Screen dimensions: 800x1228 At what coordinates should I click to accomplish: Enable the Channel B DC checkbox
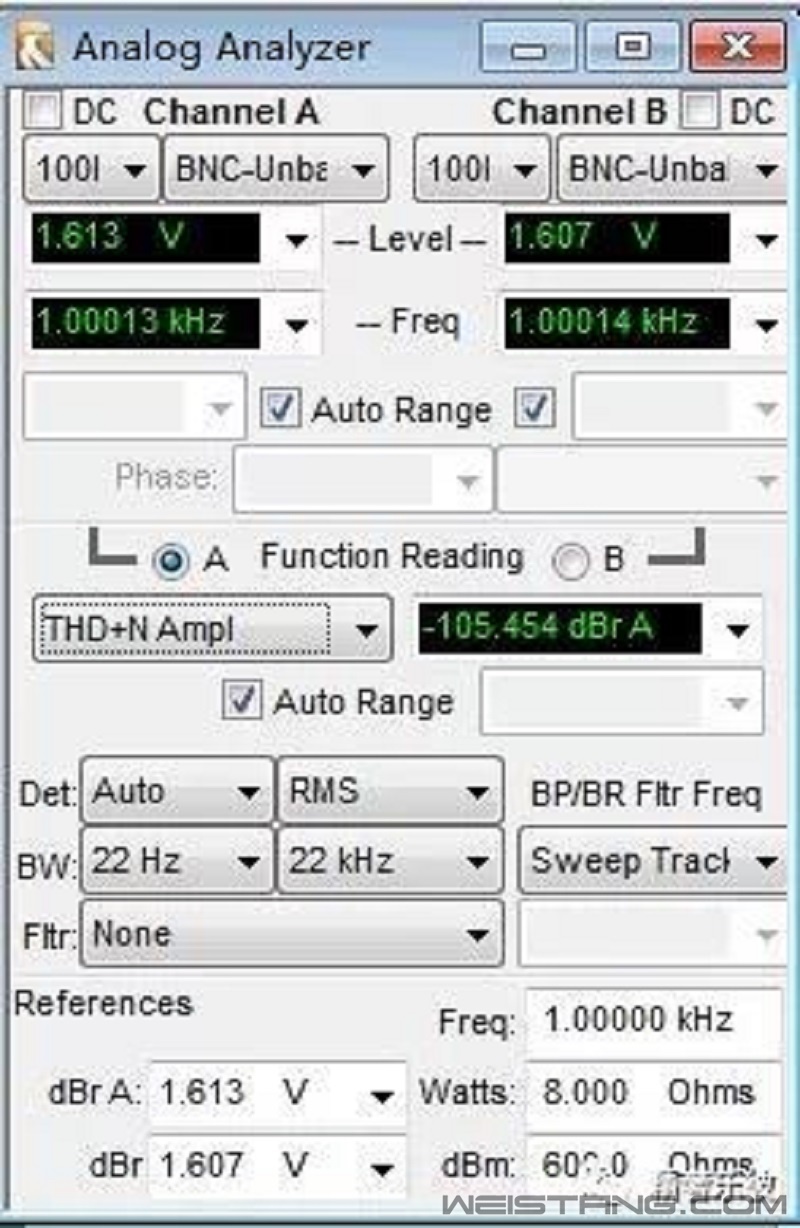(x=700, y=111)
